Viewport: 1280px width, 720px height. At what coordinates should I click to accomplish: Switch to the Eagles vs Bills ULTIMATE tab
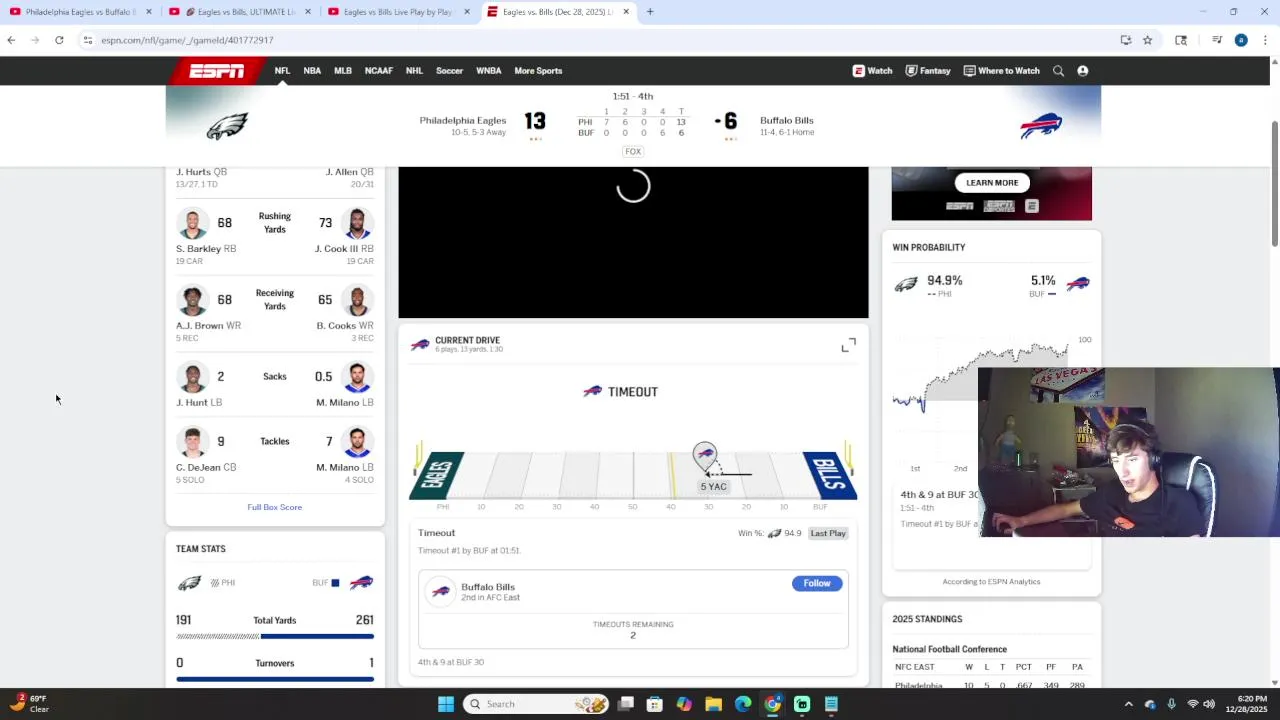click(x=240, y=12)
